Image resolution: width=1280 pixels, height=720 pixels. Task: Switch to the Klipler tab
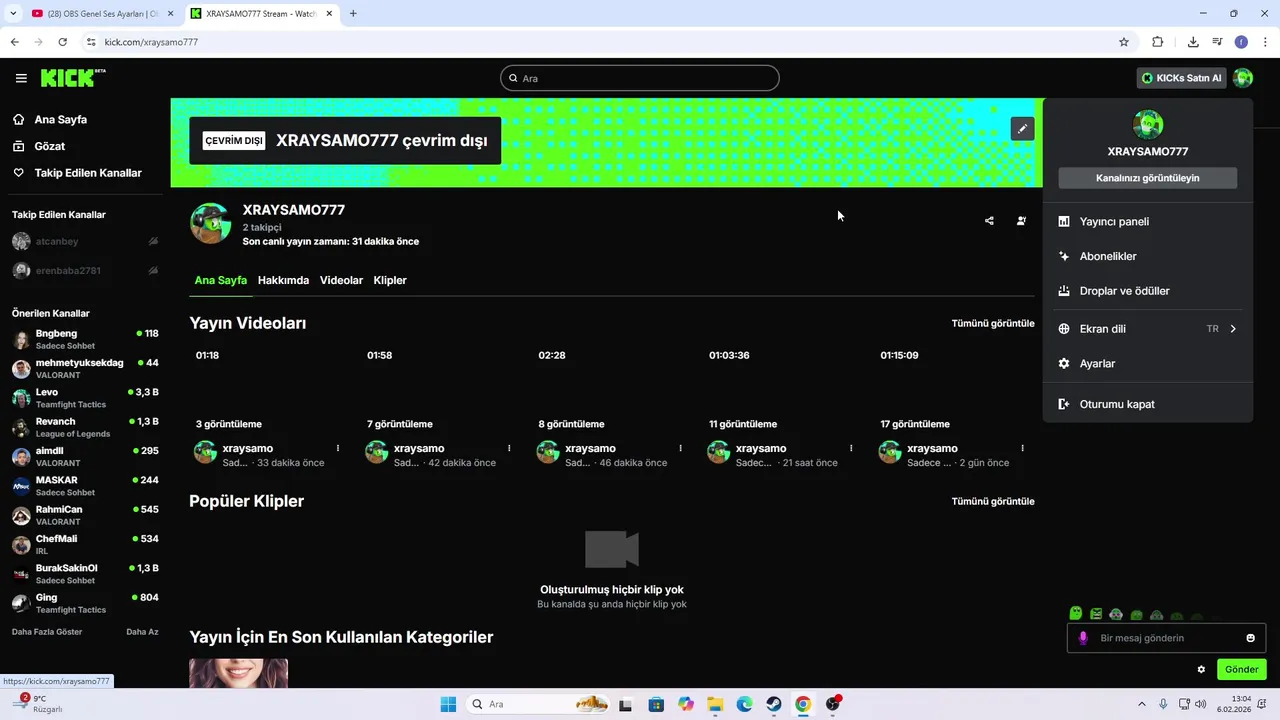tap(390, 280)
